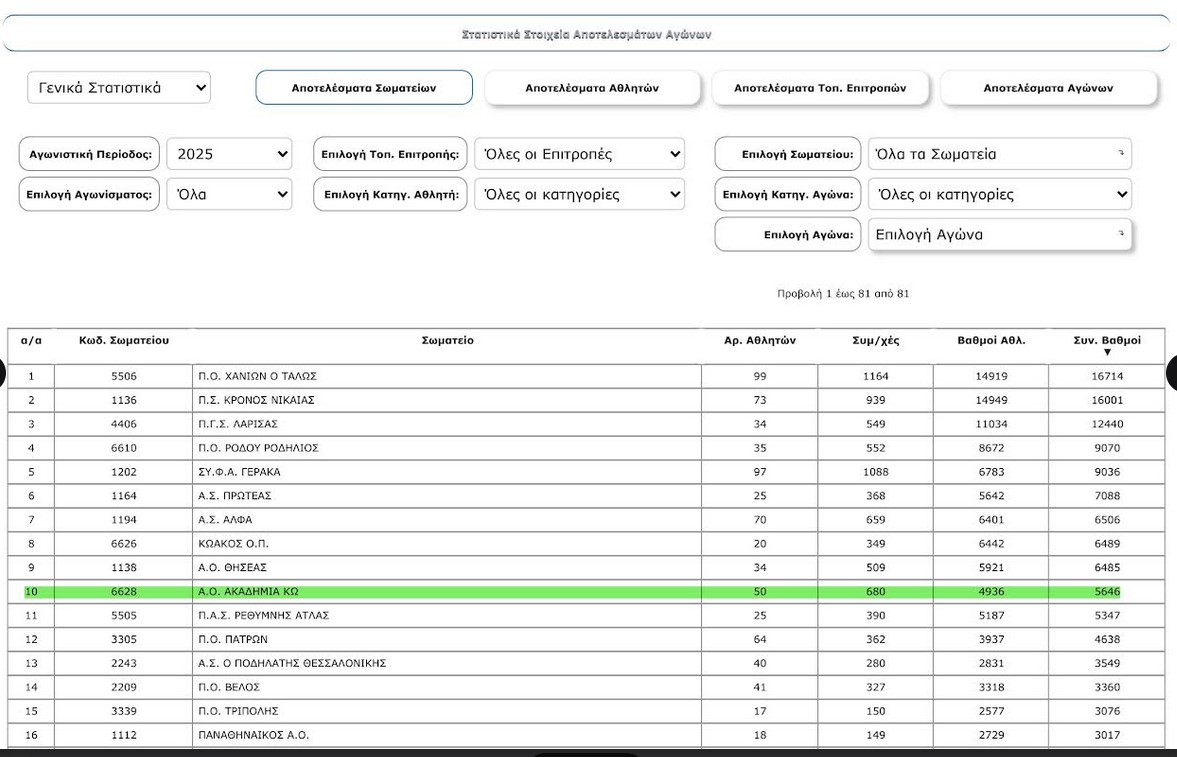This screenshot has width=1177, height=757.
Task: Sort by the Βαθμοί Αθλ. column header
Action: (990, 341)
